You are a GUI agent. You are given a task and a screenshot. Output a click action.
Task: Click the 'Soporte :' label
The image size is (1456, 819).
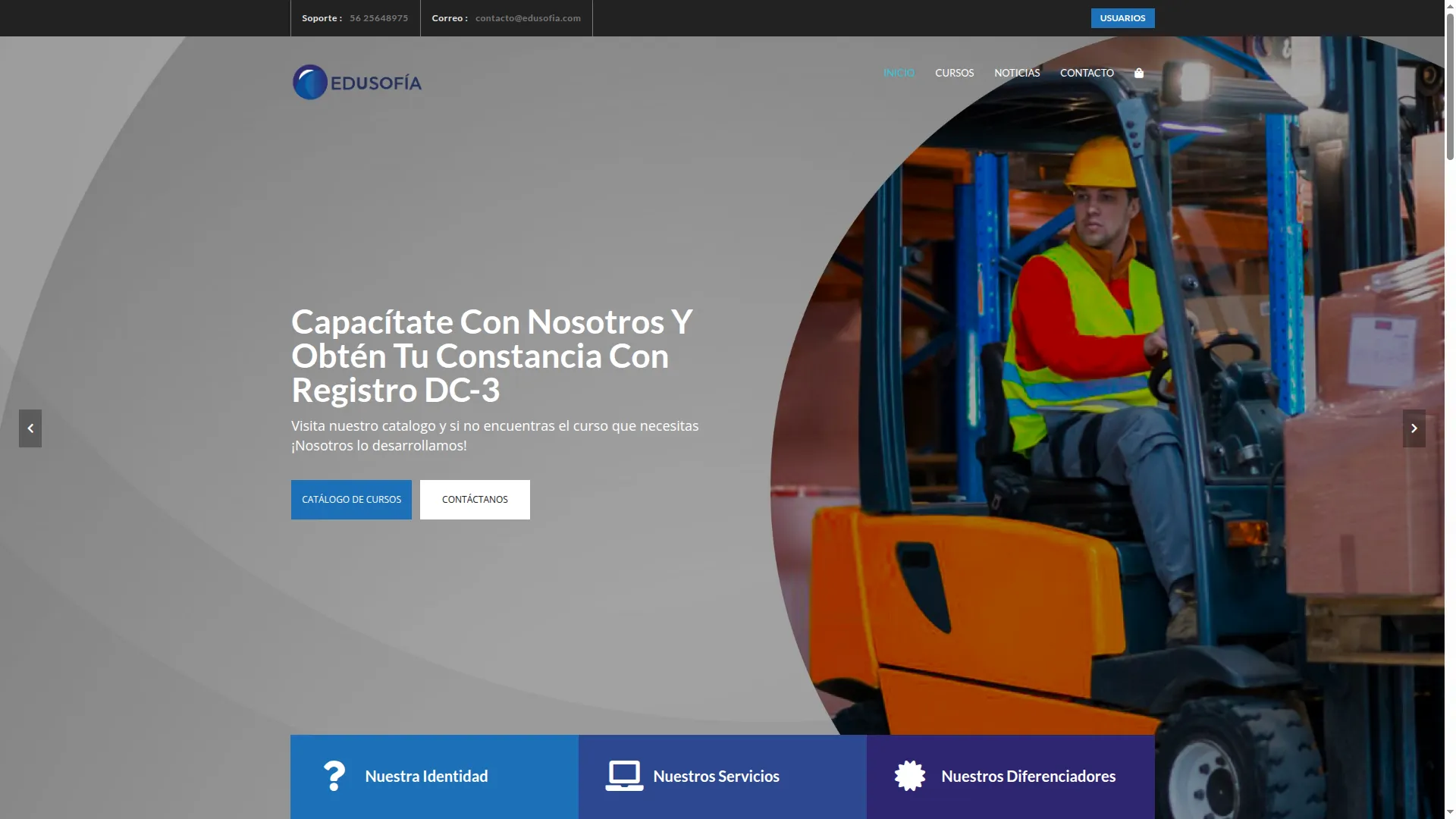322,18
